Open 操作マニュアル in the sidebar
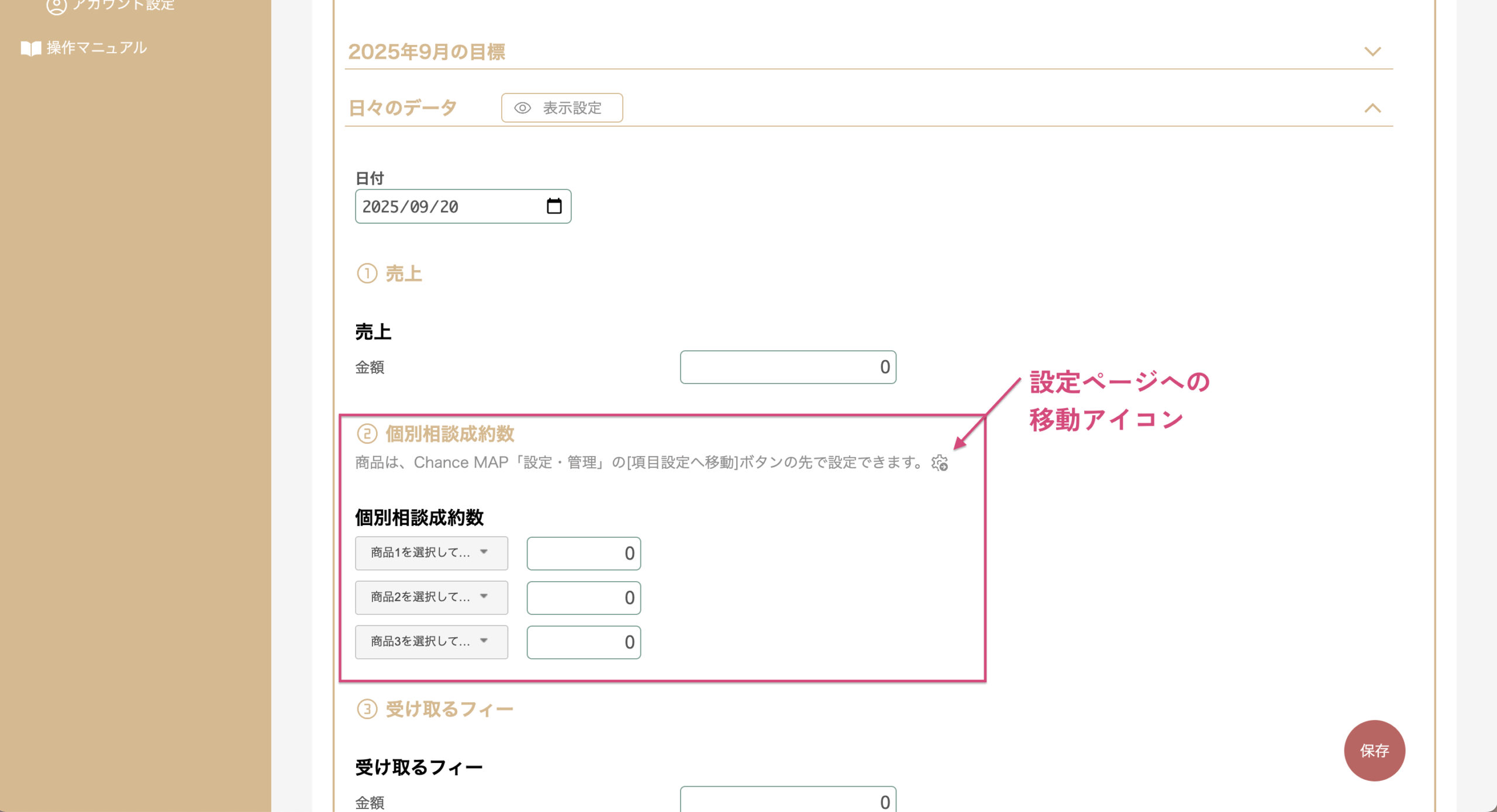Screen dimensions: 1497x812 (x=96, y=48)
